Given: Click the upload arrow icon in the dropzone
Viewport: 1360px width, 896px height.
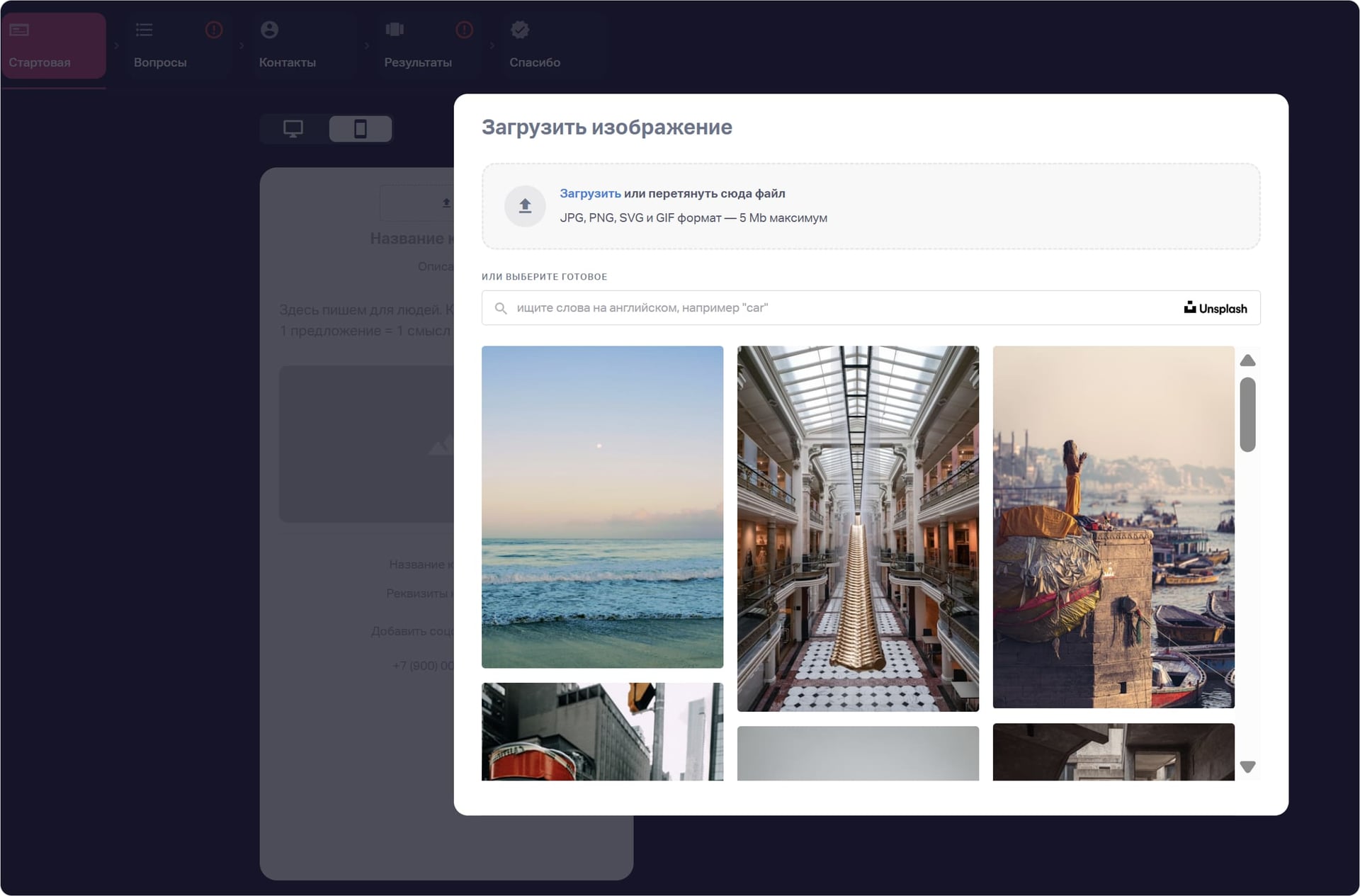Looking at the screenshot, I should (524, 206).
